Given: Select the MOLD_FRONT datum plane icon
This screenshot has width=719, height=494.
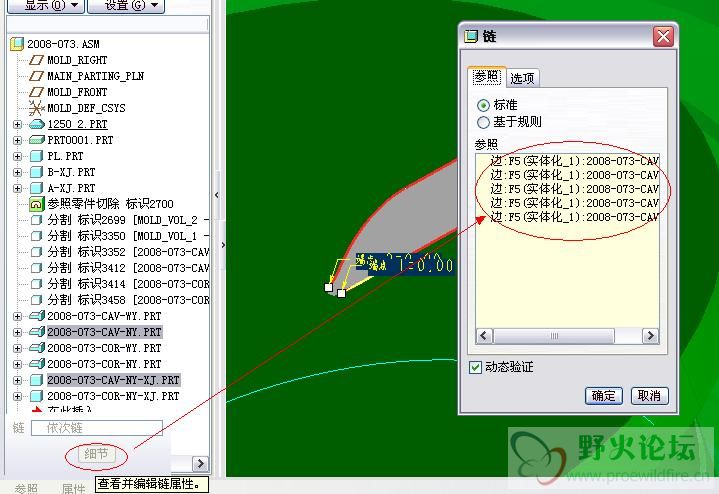Looking at the screenshot, I should 36,92.
